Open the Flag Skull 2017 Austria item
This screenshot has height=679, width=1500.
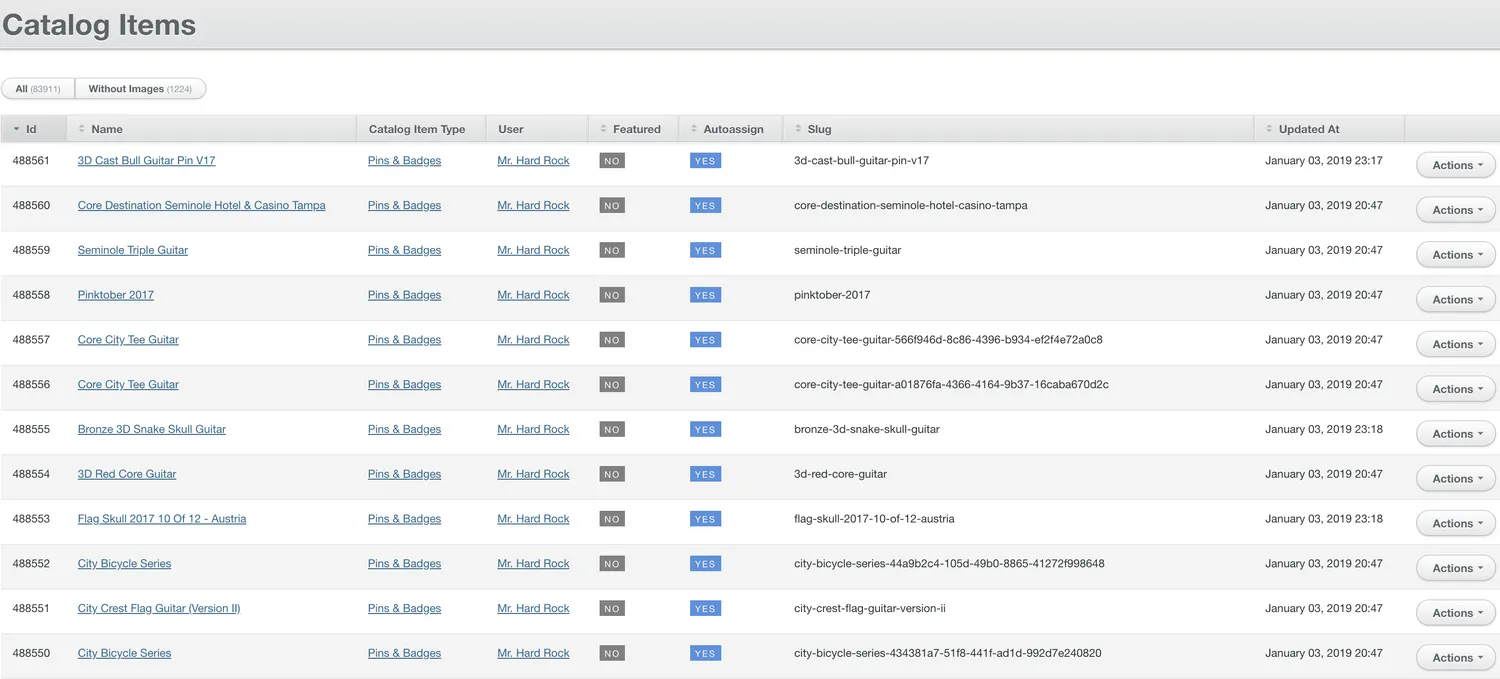point(161,519)
